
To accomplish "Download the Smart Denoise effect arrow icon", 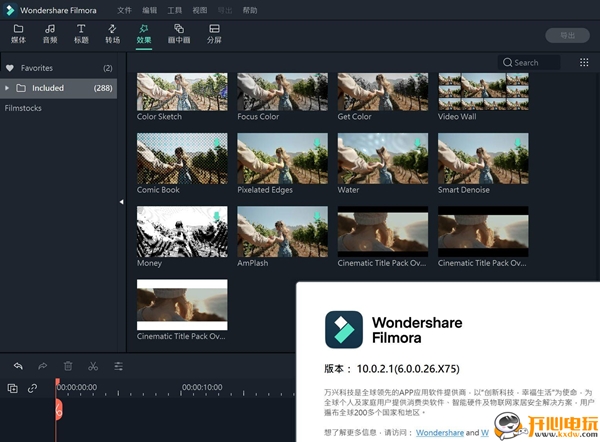I will (518, 143).
